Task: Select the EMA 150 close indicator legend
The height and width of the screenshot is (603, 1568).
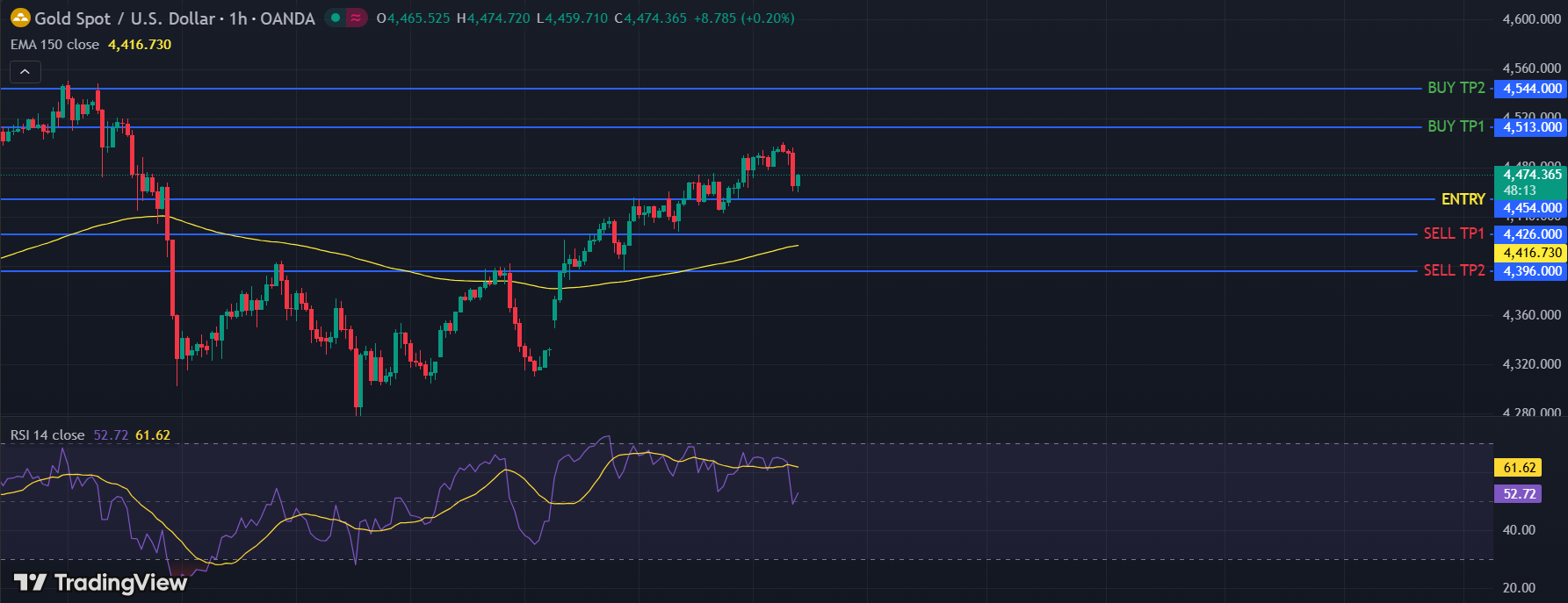Action: coord(54,45)
